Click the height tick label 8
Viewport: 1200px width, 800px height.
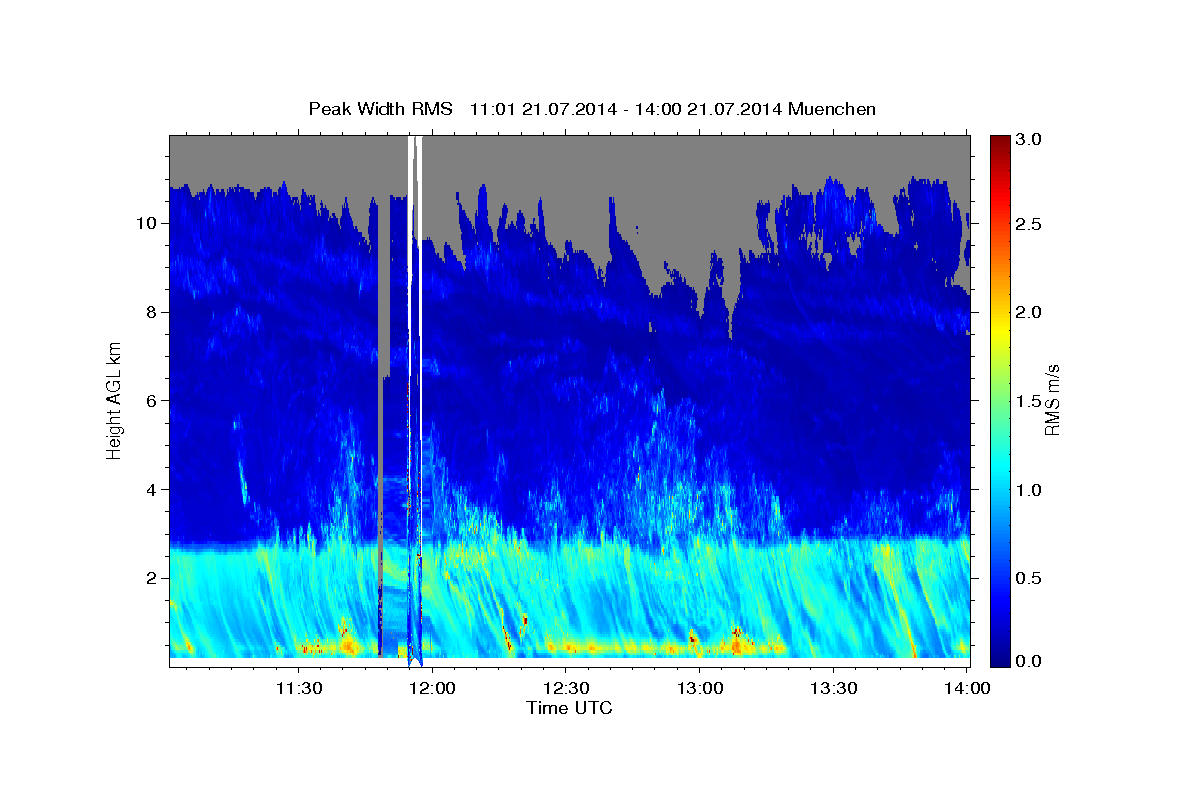152,312
